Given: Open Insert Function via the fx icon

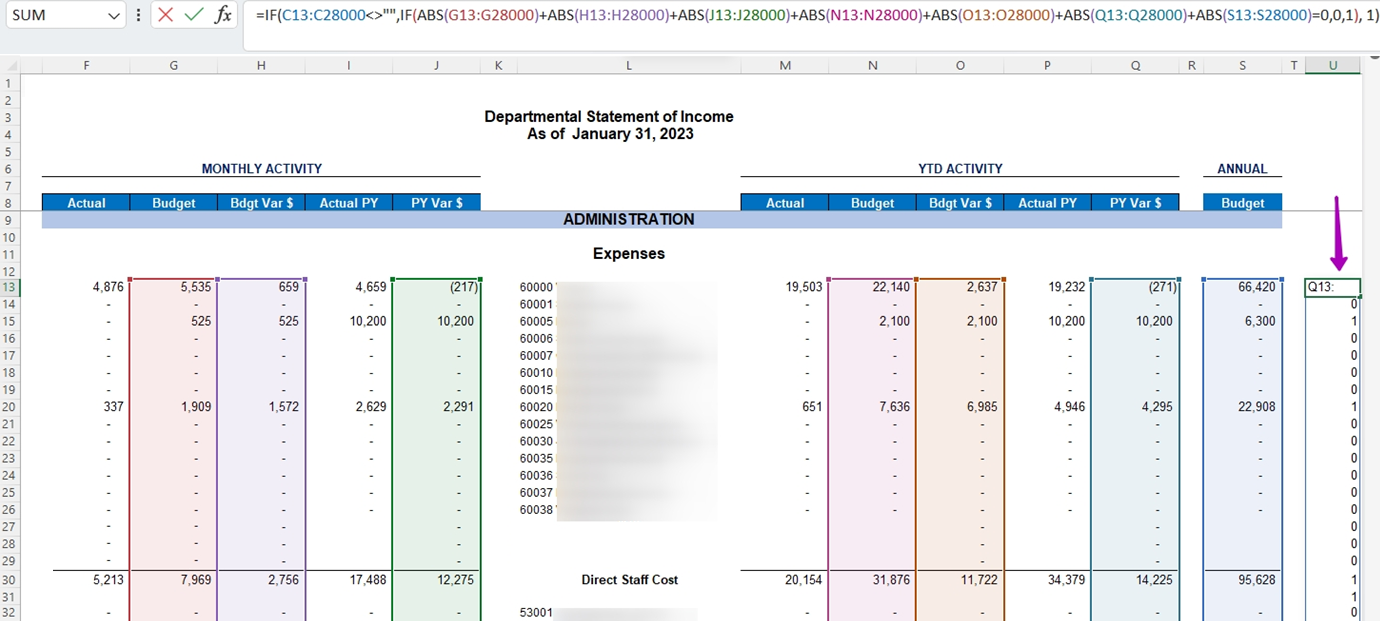Looking at the screenshot, I should pyautogui.click(x=223, y=15).
